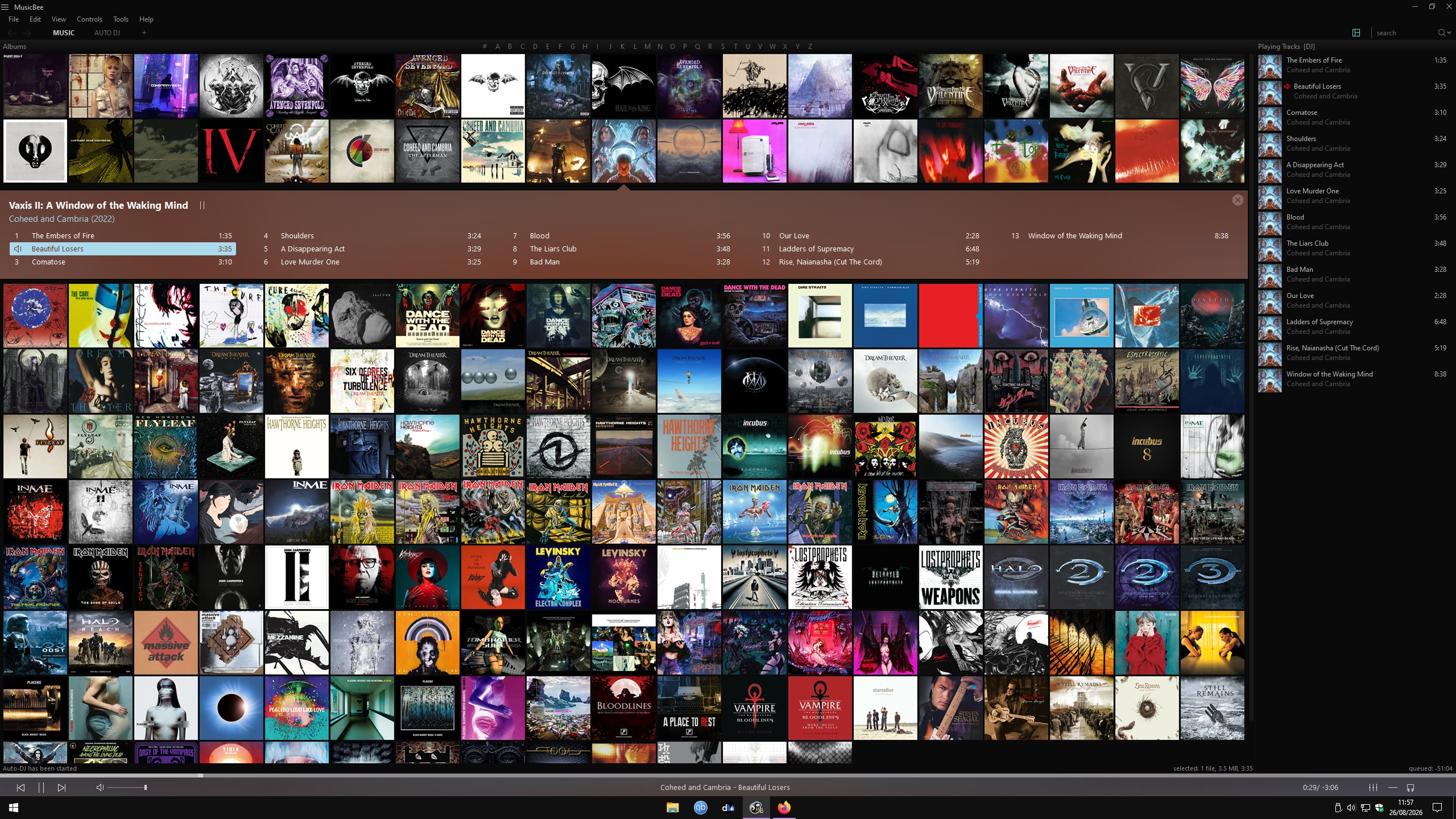Viewport: 1456px width, 819px height.
Task: Pause playback in the player bar
Action: pos(41,788)
